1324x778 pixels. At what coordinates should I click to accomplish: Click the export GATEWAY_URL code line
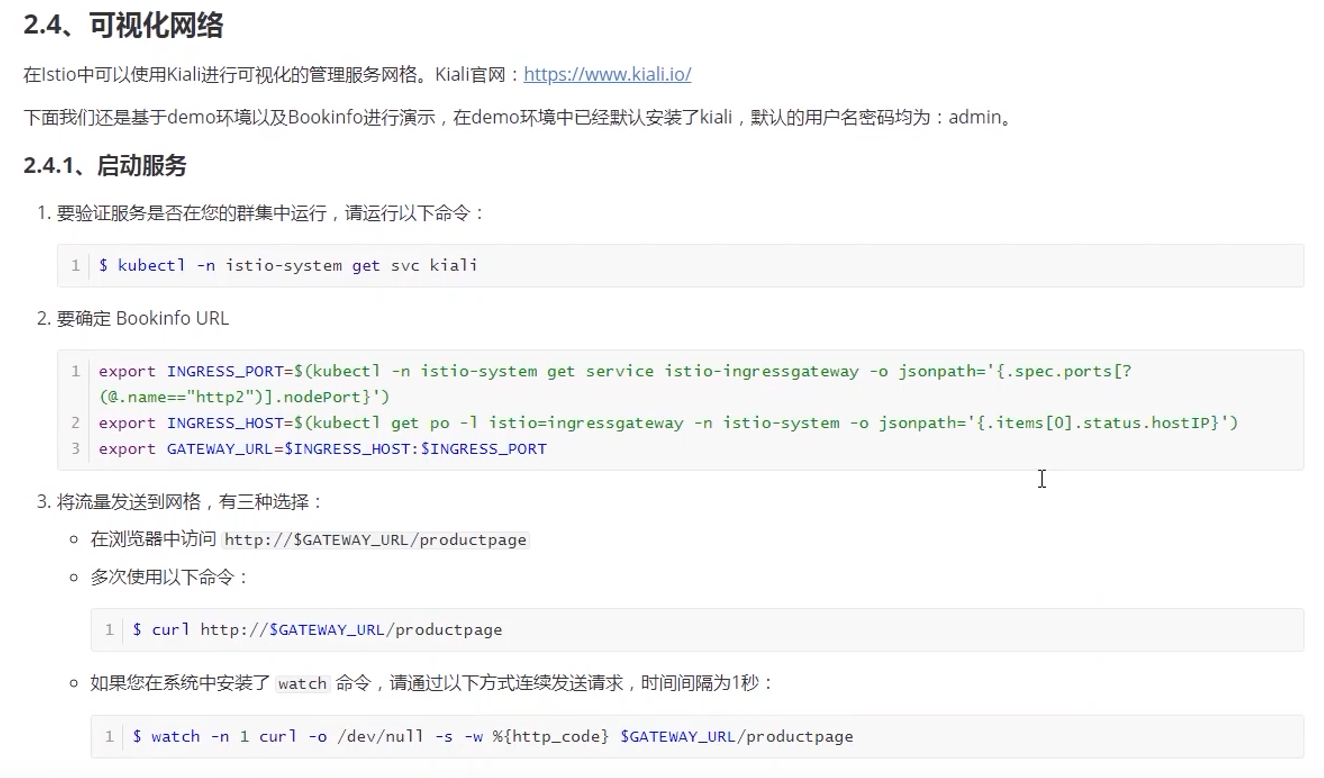tap(322, 449)
